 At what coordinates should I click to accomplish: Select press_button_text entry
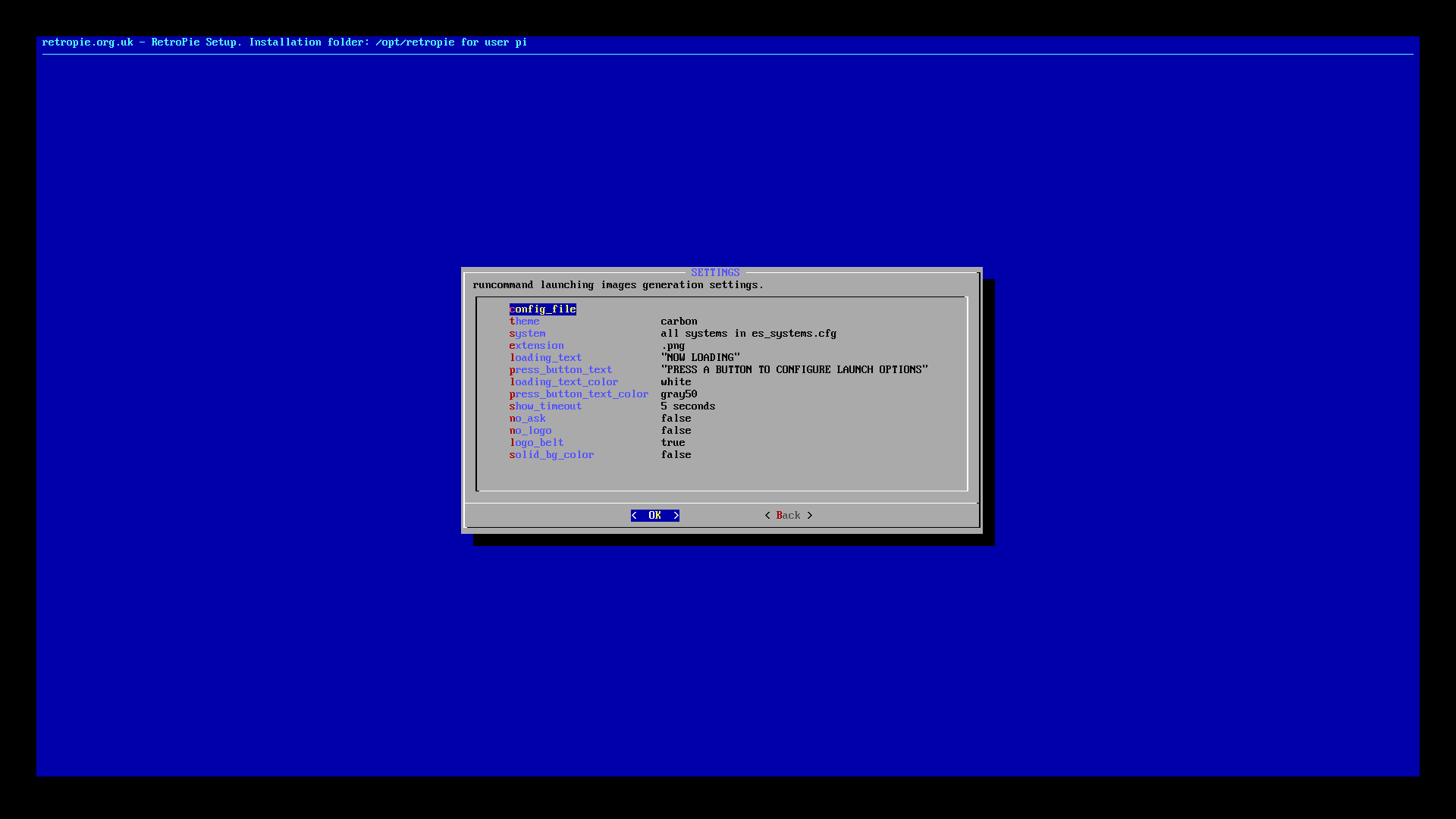(560, 370)
